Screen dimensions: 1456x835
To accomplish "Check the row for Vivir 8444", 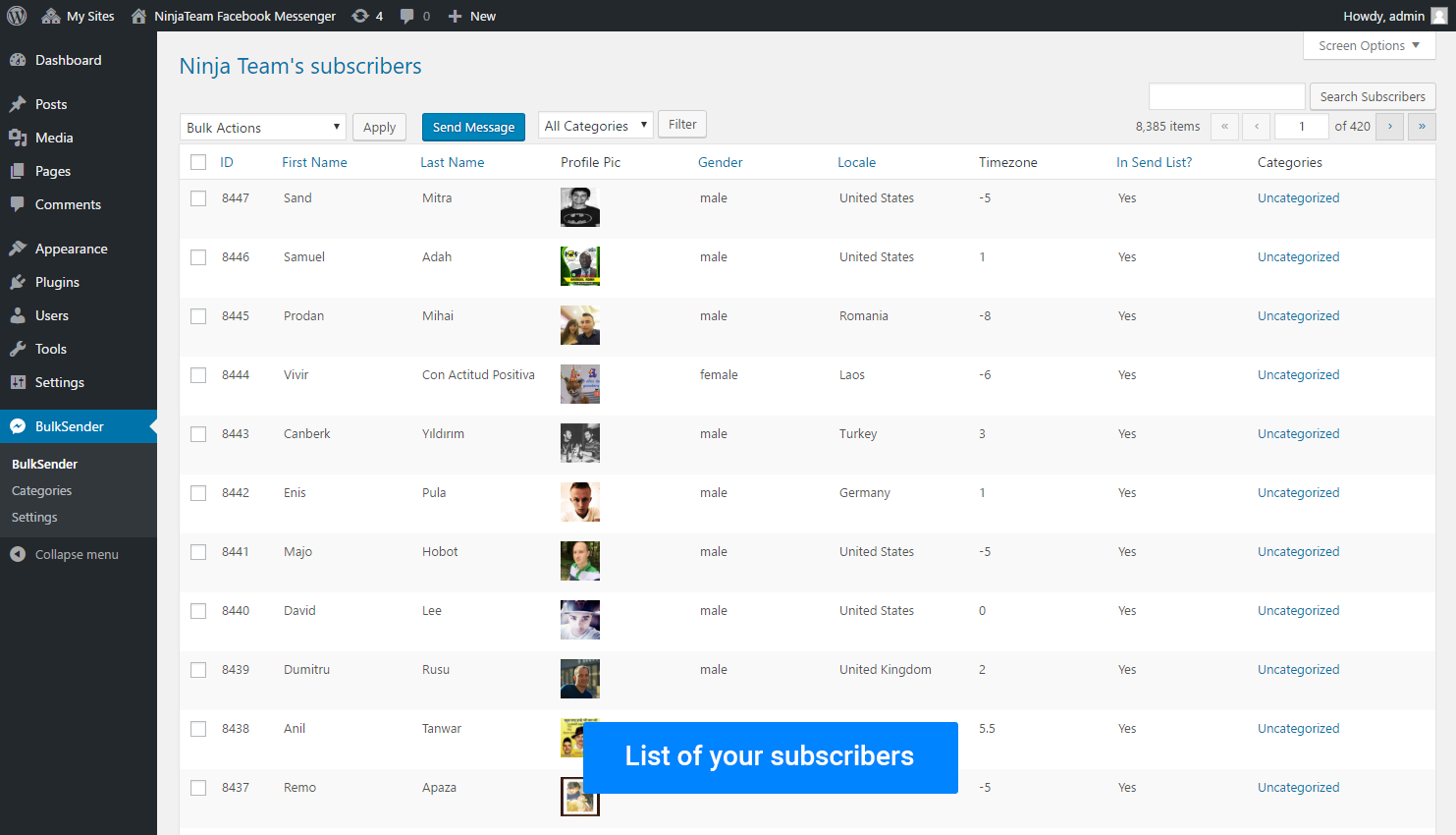I will 198,375.
